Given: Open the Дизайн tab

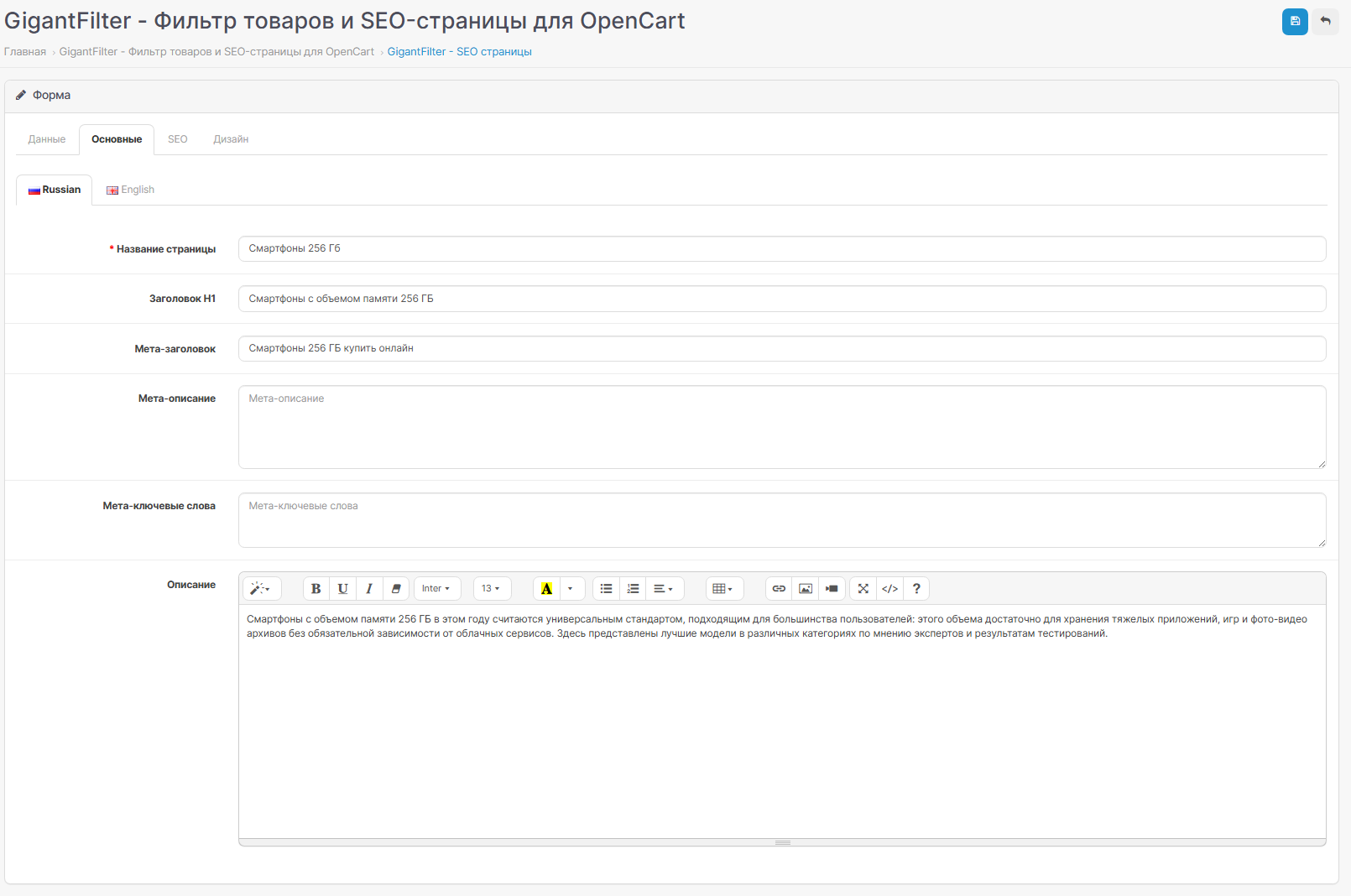Looking at the screenshot, I should coord(231,139).
